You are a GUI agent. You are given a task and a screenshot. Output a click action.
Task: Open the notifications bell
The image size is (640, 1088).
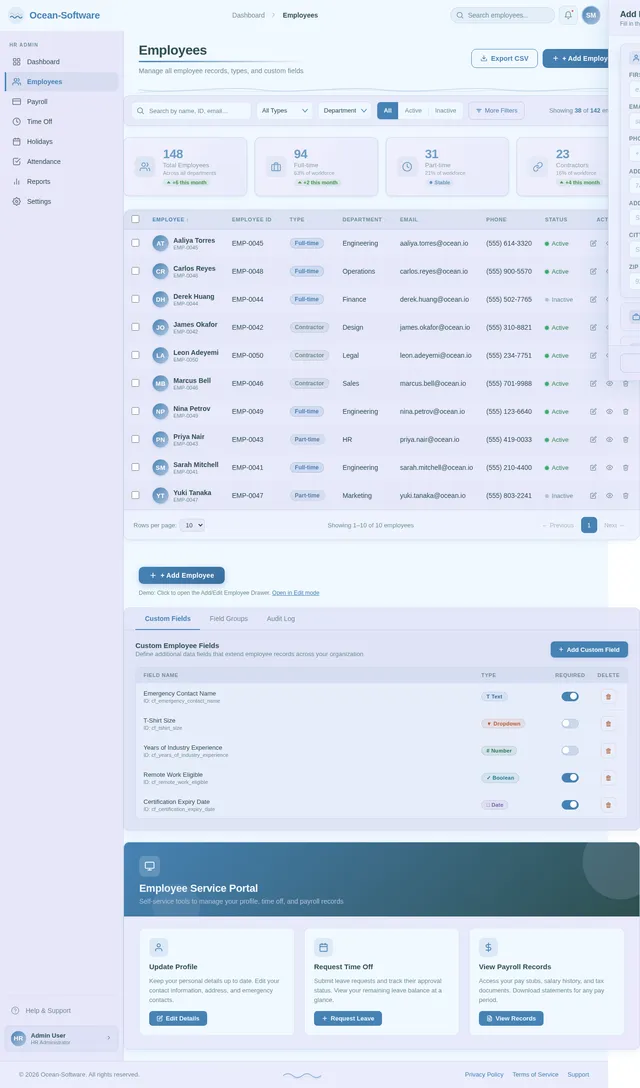(x=568, y=15)
